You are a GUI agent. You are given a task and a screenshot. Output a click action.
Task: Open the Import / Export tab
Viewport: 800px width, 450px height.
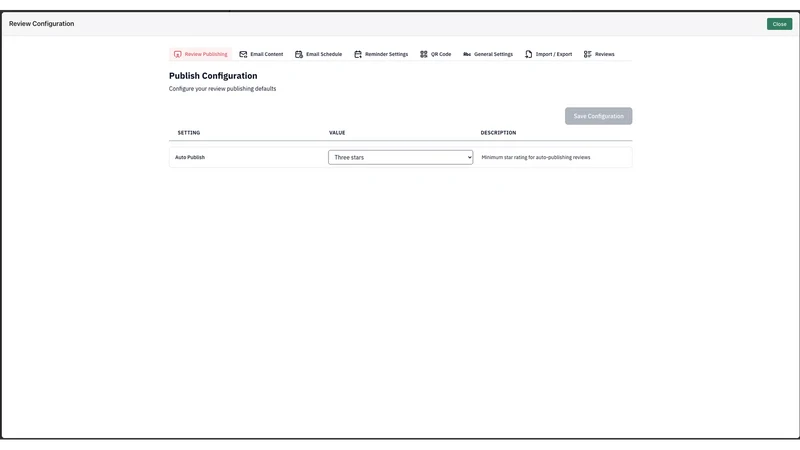(548, 54)
